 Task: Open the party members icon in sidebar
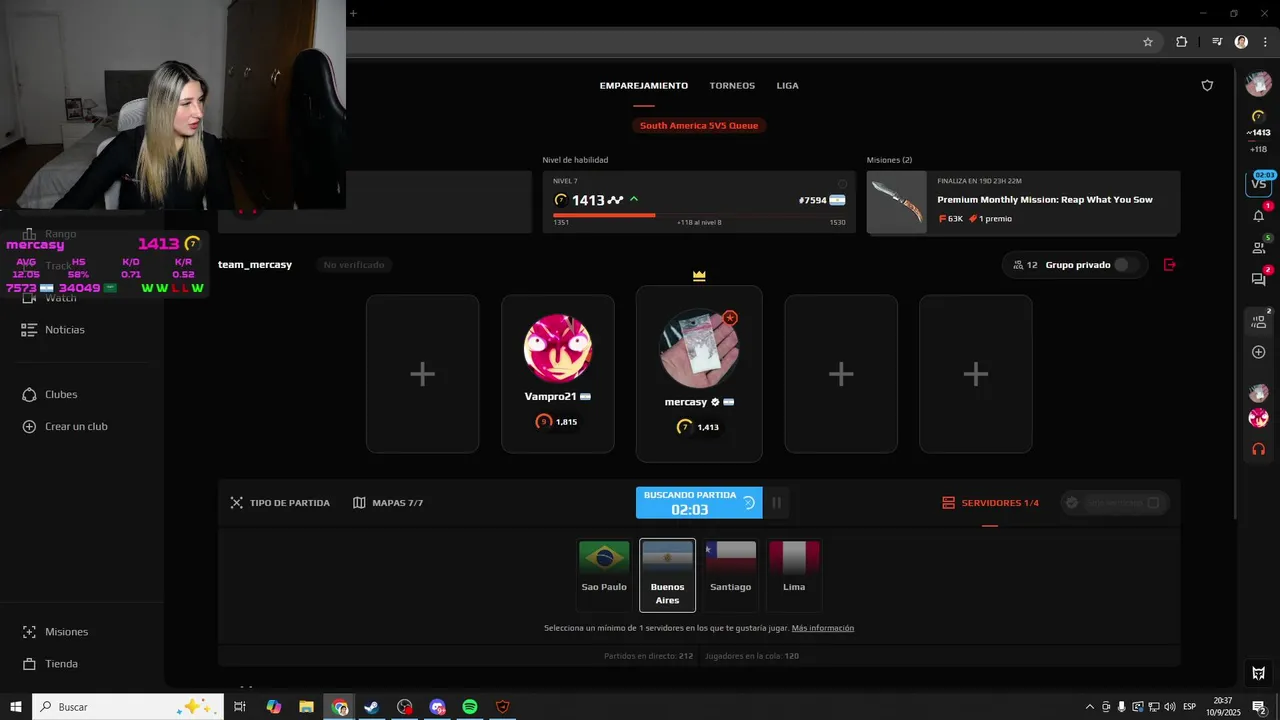pos(1259,321)
